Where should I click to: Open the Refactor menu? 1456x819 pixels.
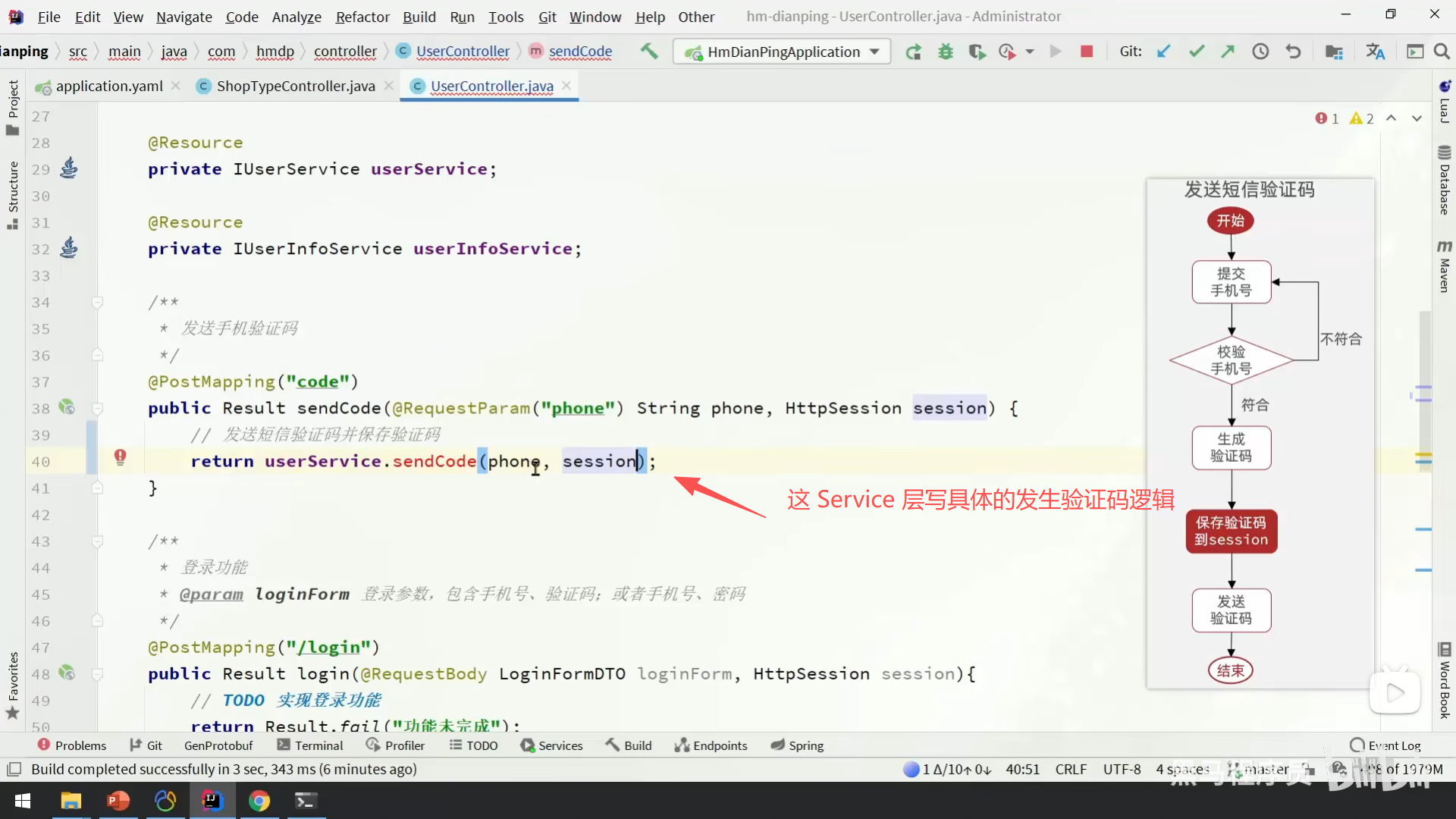362,17
